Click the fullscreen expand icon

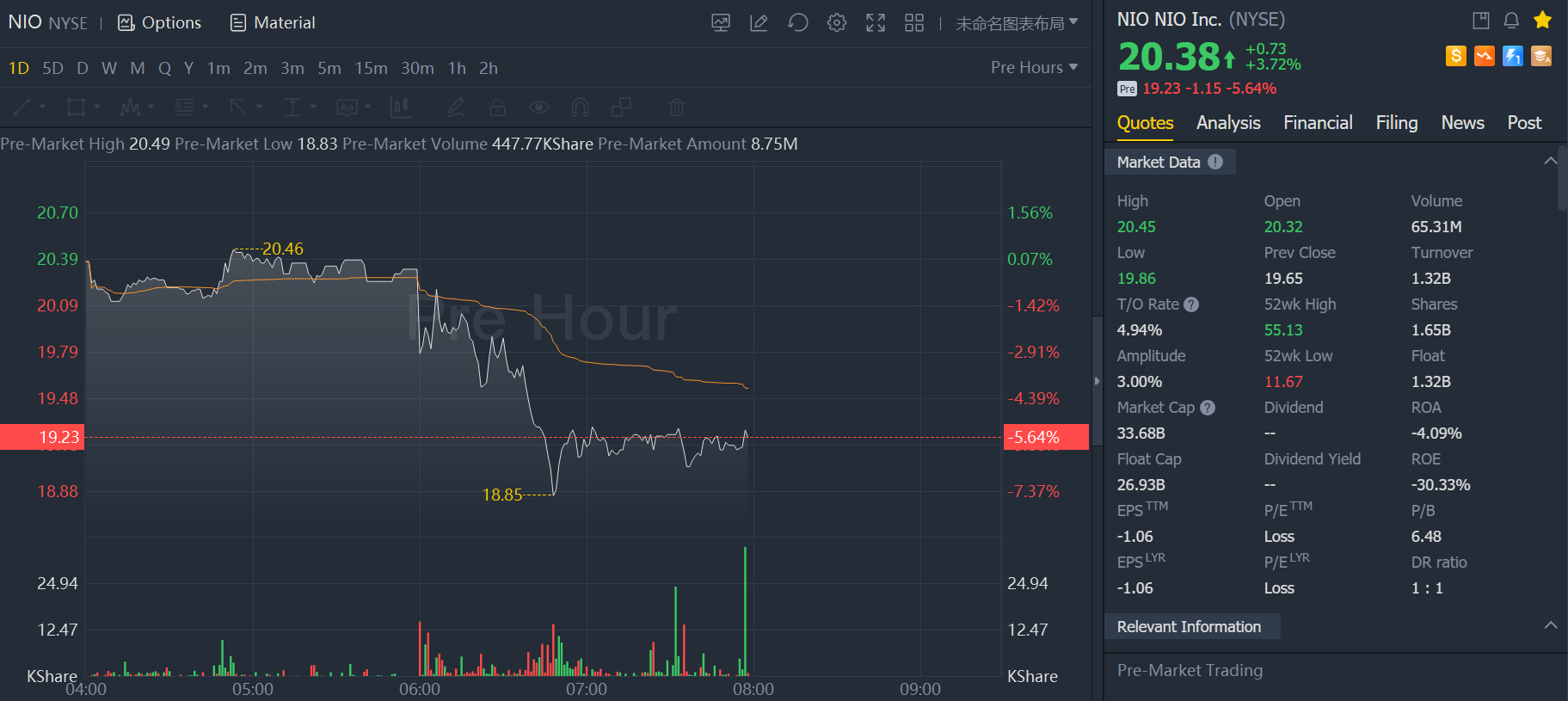pyautogui.click(x=876, y=23)
